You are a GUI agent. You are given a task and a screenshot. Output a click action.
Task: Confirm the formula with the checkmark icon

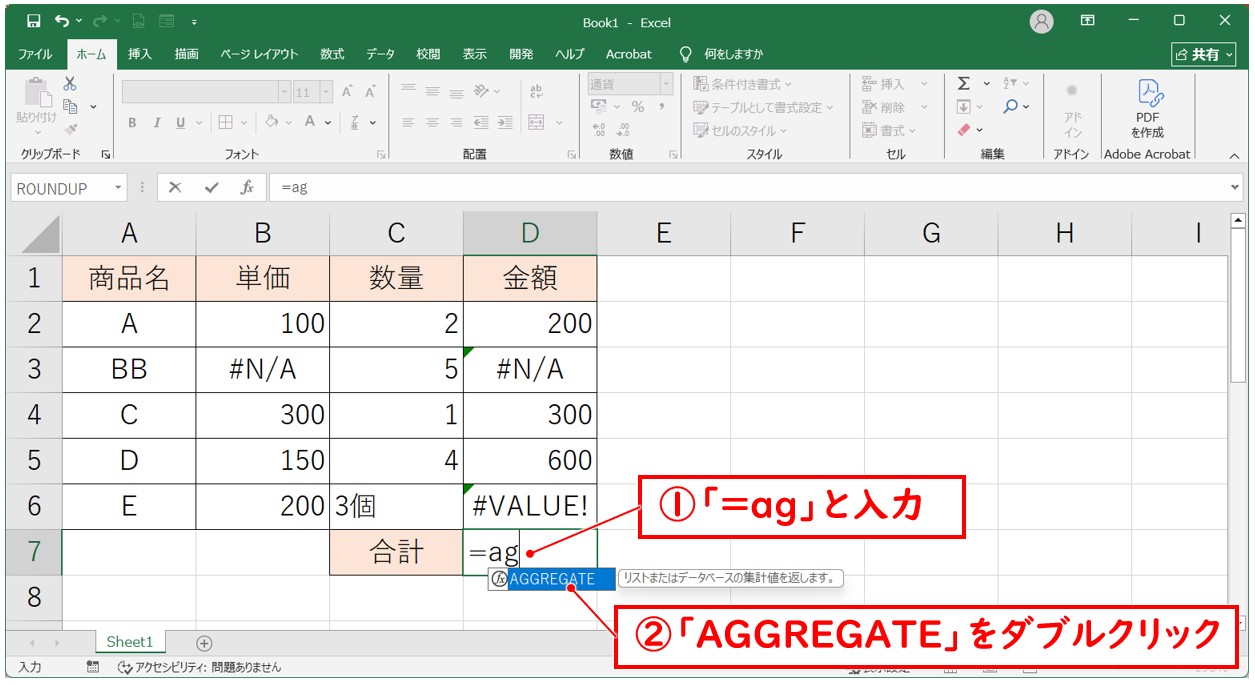click(211, 188)
